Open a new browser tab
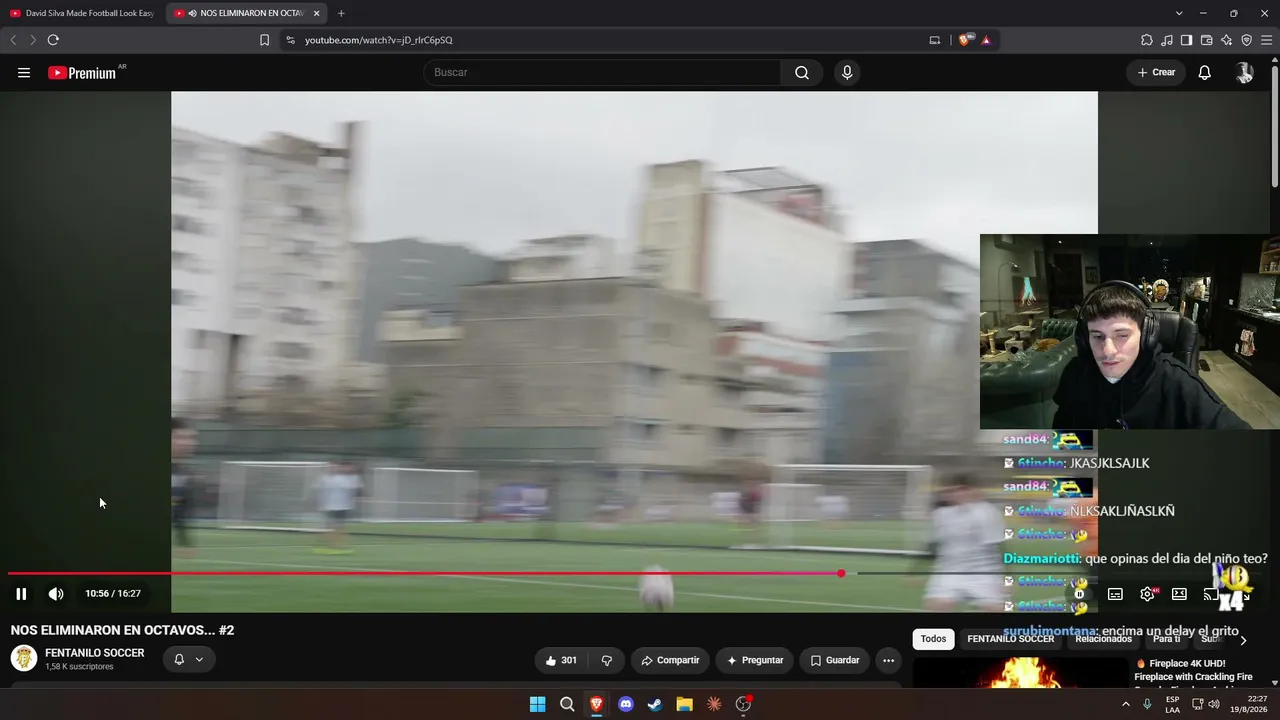The image size is (1280, 720). (x=341, y=13)
